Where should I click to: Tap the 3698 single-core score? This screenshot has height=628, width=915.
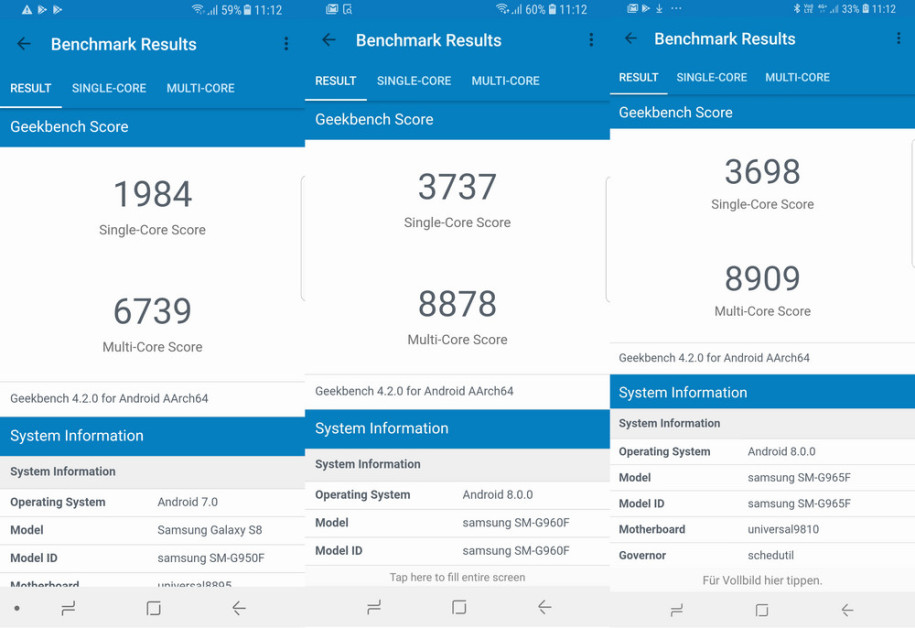click(762, 172)
